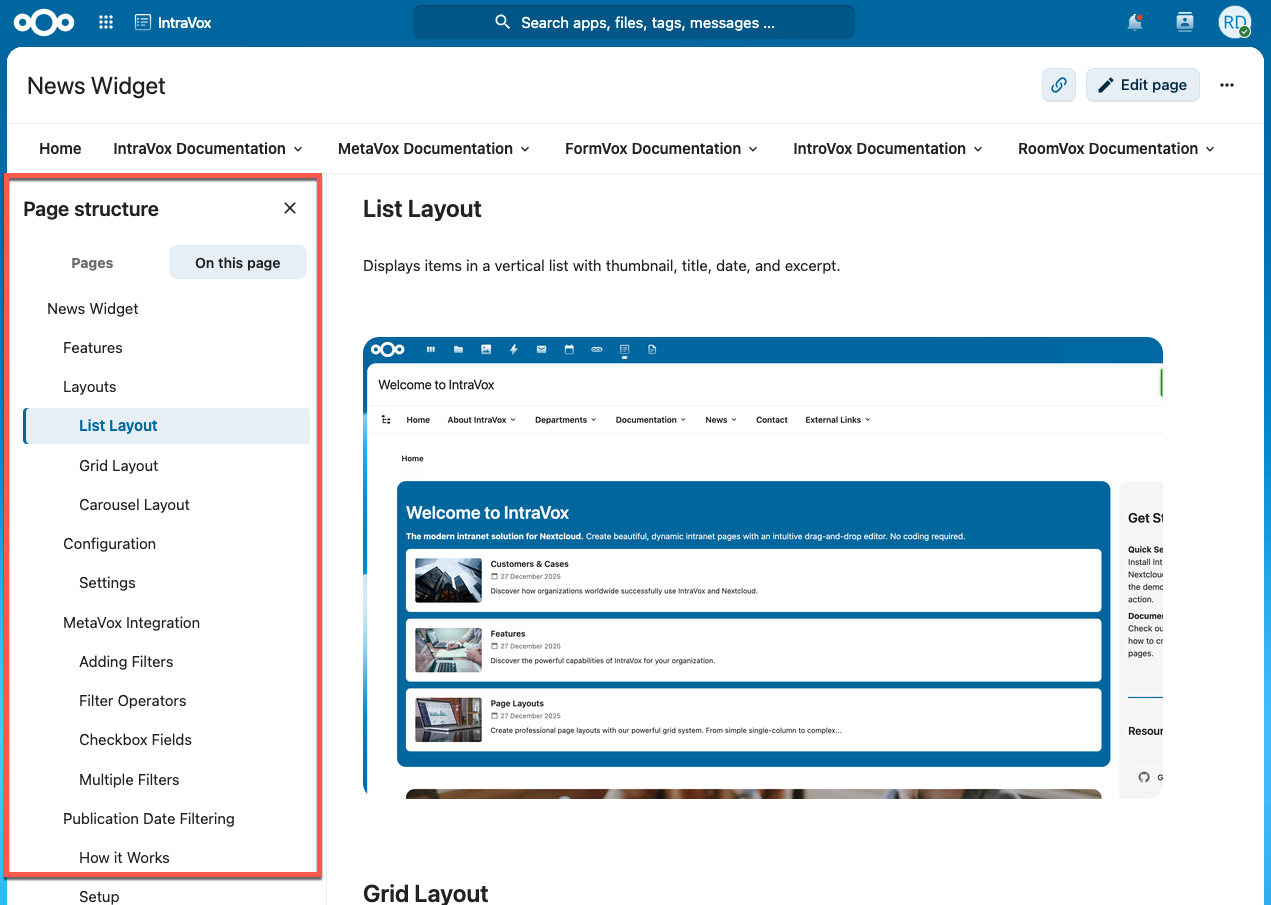Image resolution: width=1271 pixels, height=905 pixels.
Task: Click the Grid Layout heading in content
Action: pos(425,892)
